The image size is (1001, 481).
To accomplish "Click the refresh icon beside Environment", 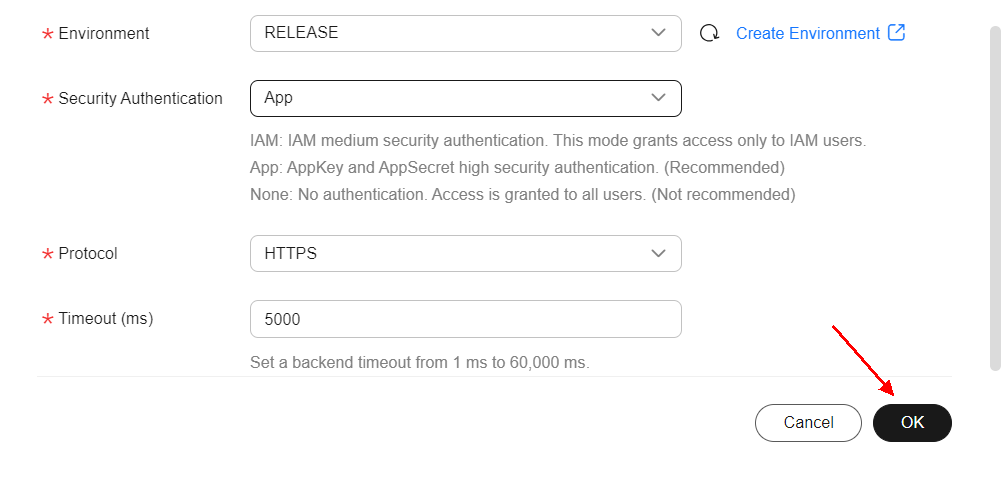I will (x=709, y=33).
